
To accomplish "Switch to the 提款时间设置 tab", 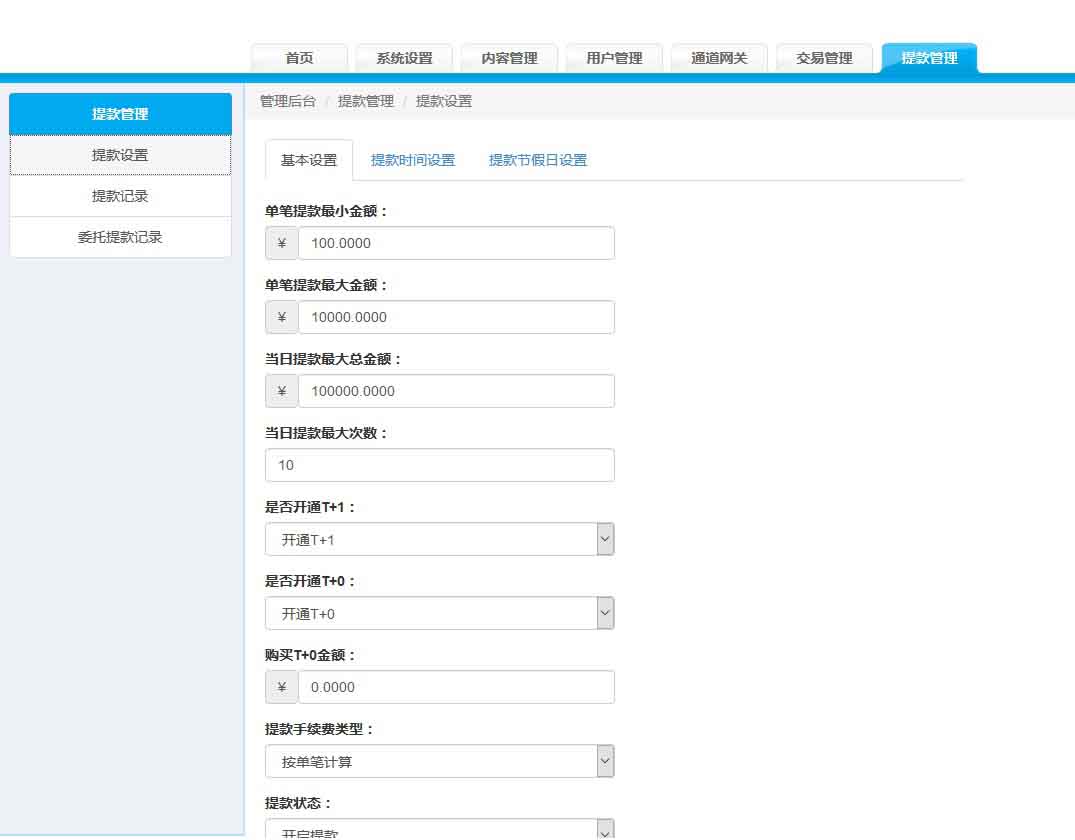I will 412,160.
